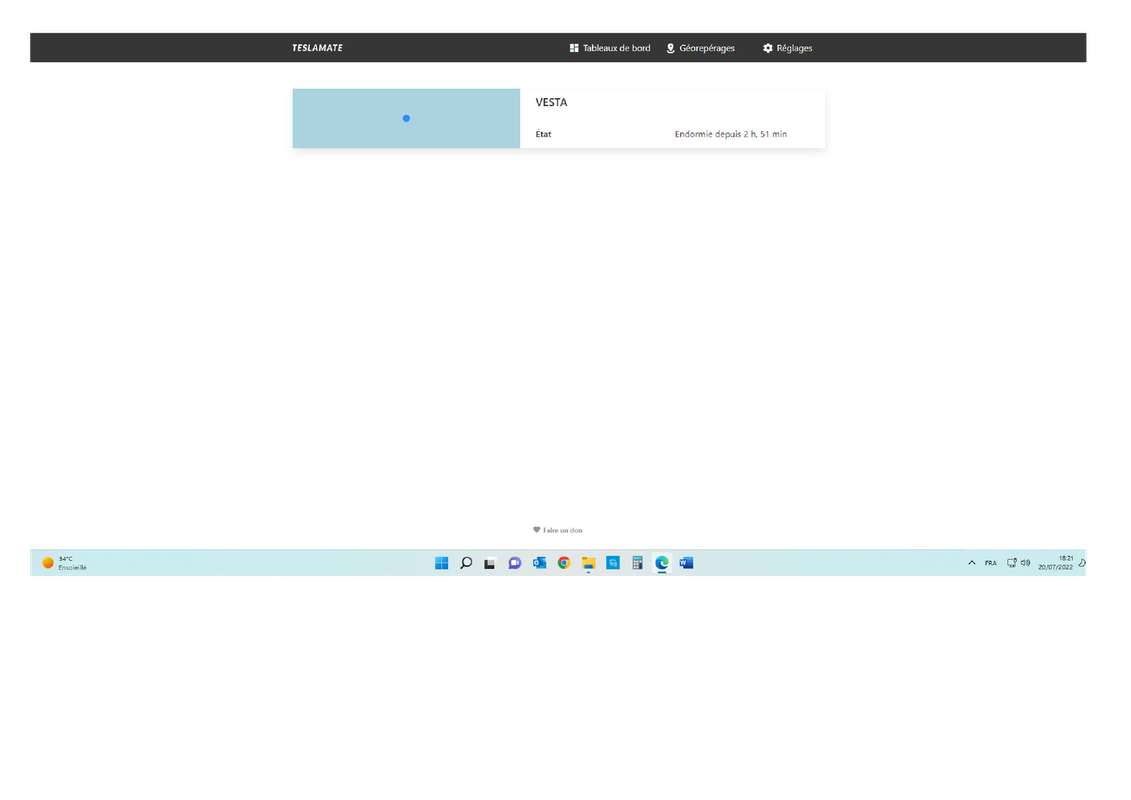Click the focus assist moon icon
This screenshot has width=1131, height=800.
pos(1082,563)
